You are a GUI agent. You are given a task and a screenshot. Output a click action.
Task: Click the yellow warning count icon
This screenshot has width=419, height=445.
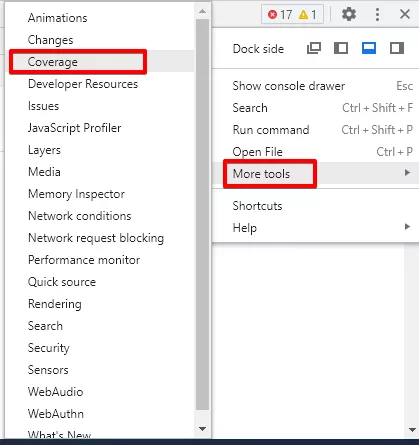pos(303,15)
